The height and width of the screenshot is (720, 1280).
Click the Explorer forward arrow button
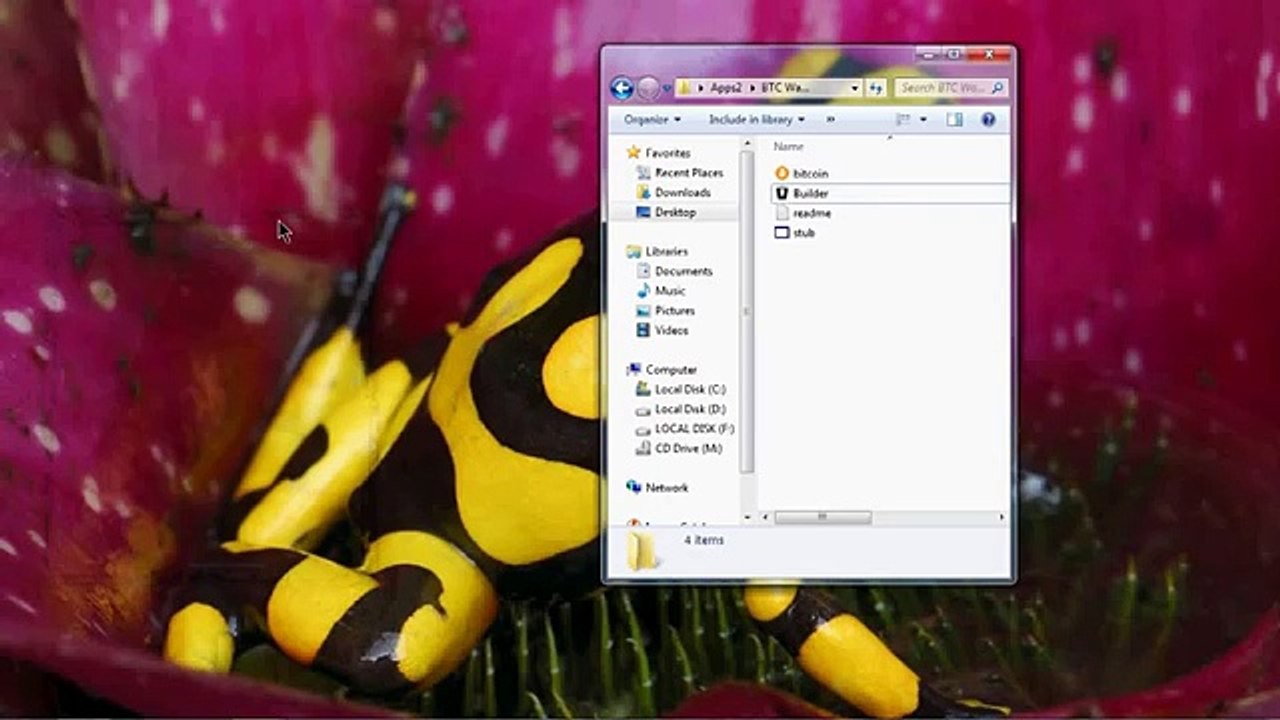pyautogui.click(x=648, y=88)
